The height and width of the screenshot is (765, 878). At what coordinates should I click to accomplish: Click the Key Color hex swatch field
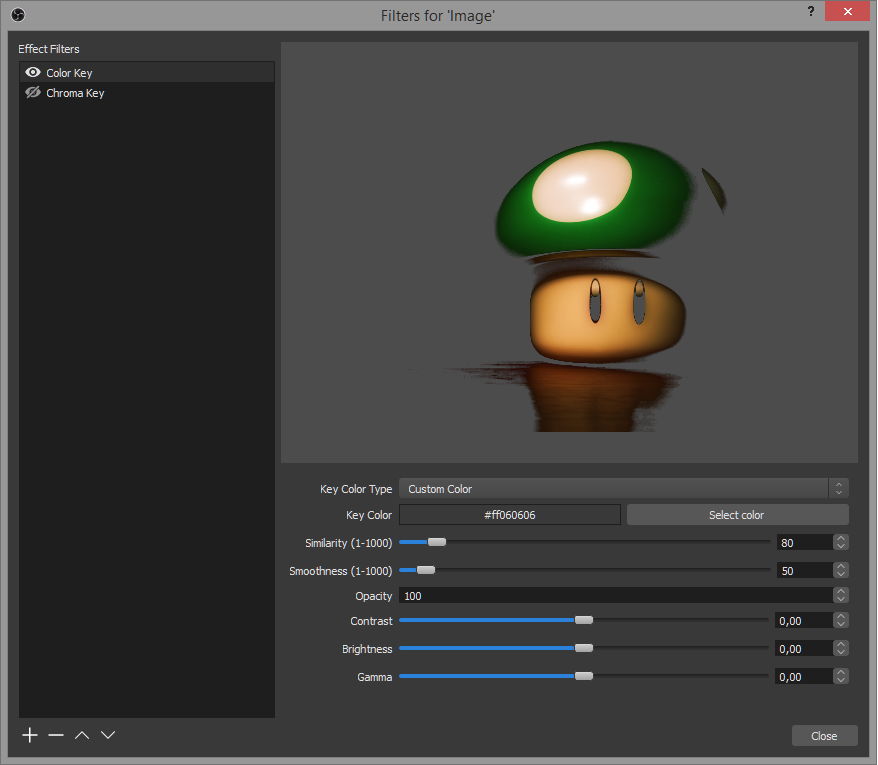point(509,515)
